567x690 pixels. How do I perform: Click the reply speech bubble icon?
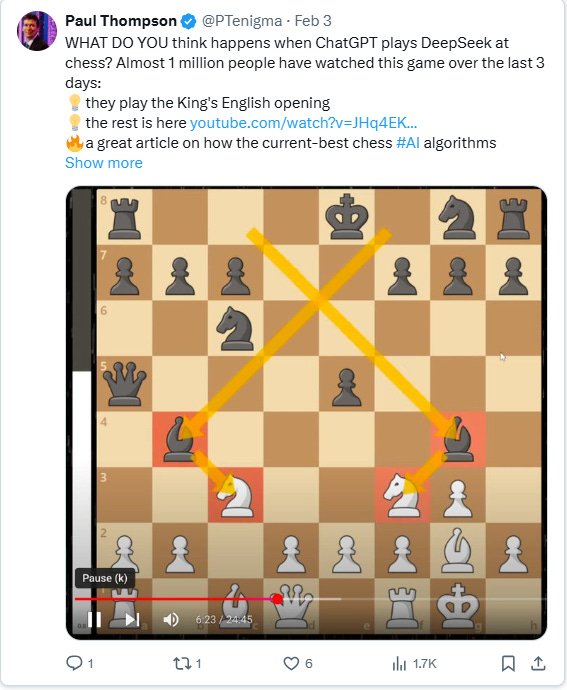tap(74, 663)
